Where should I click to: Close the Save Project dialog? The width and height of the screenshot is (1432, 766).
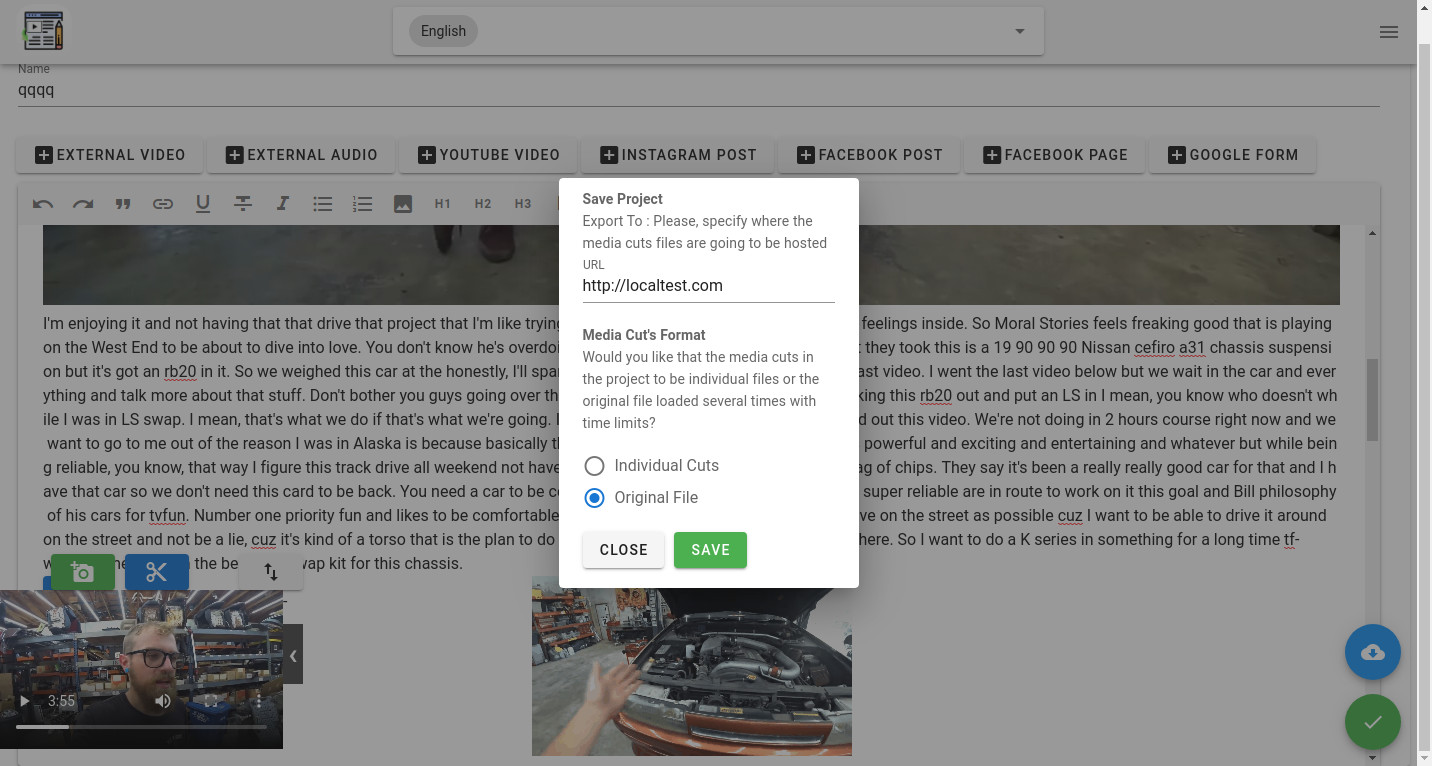(x=623, y=550)
